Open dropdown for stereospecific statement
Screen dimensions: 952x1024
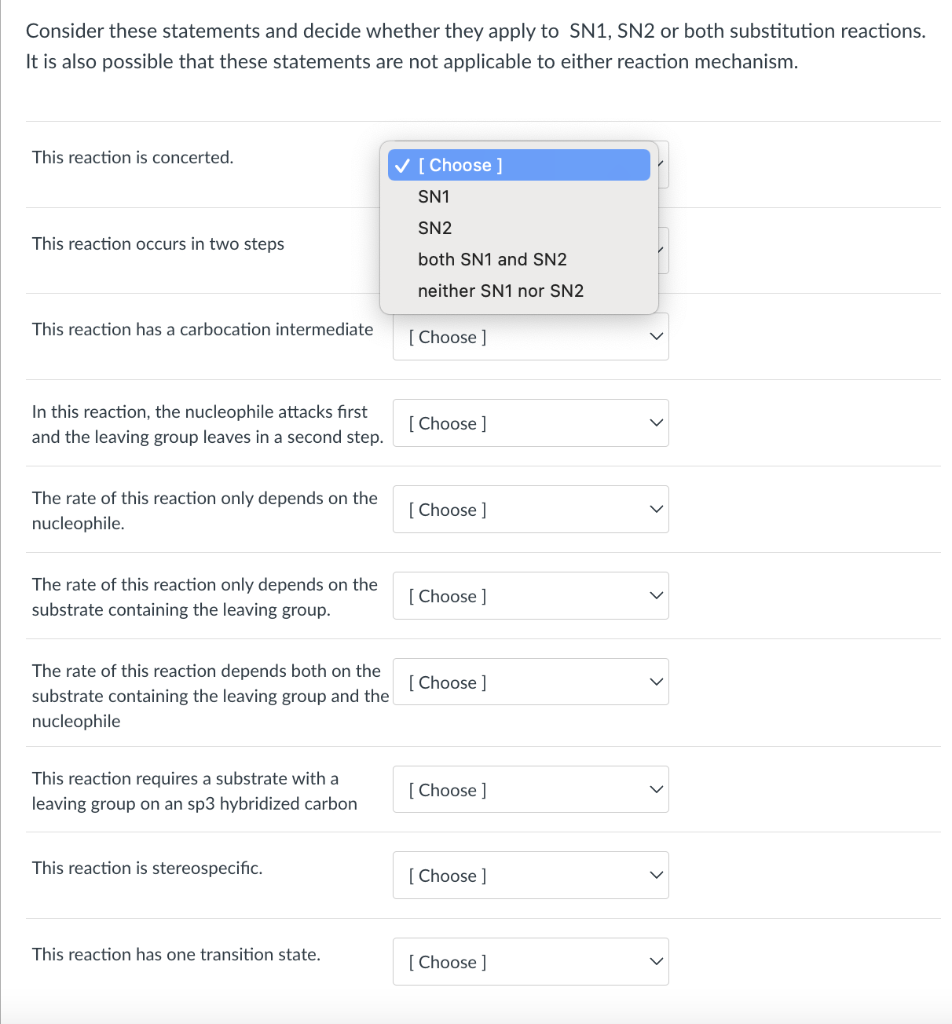pyautogui.click(x=531, y=875)
